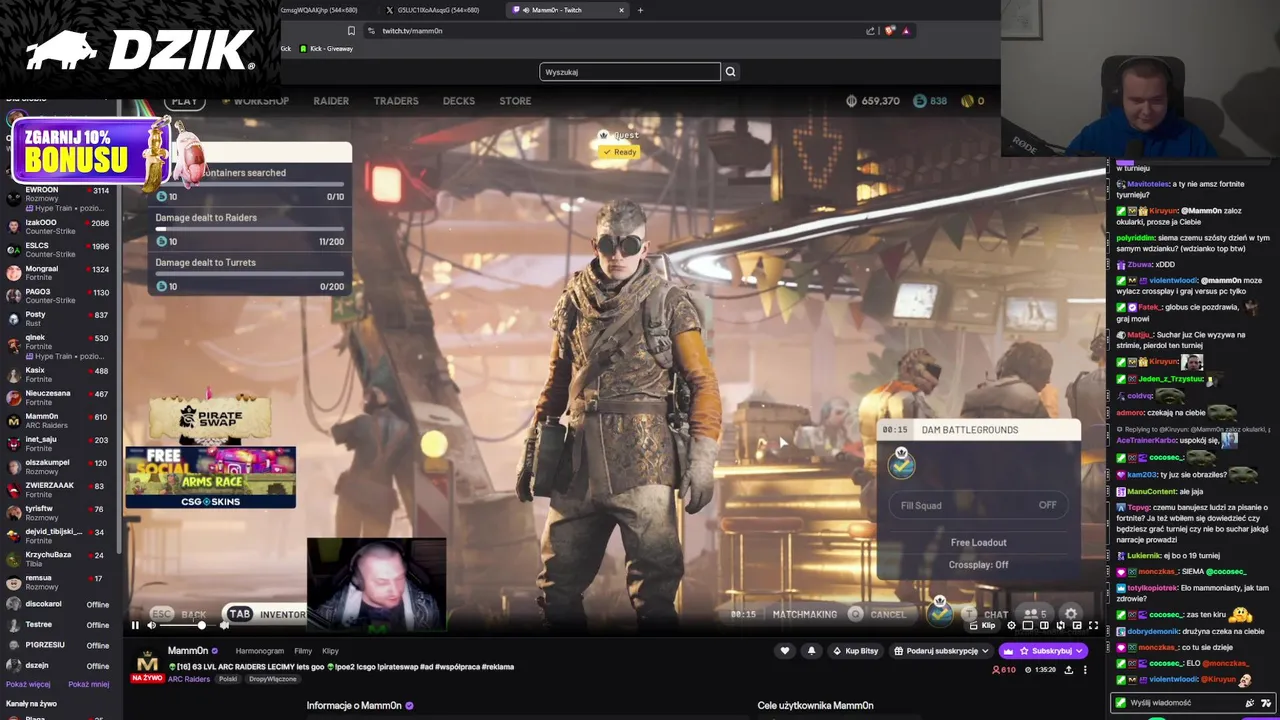This screenshot has height=720, width=1280.
Task: Click the DropyWłączone tag
Action: [x=272, y=679]
